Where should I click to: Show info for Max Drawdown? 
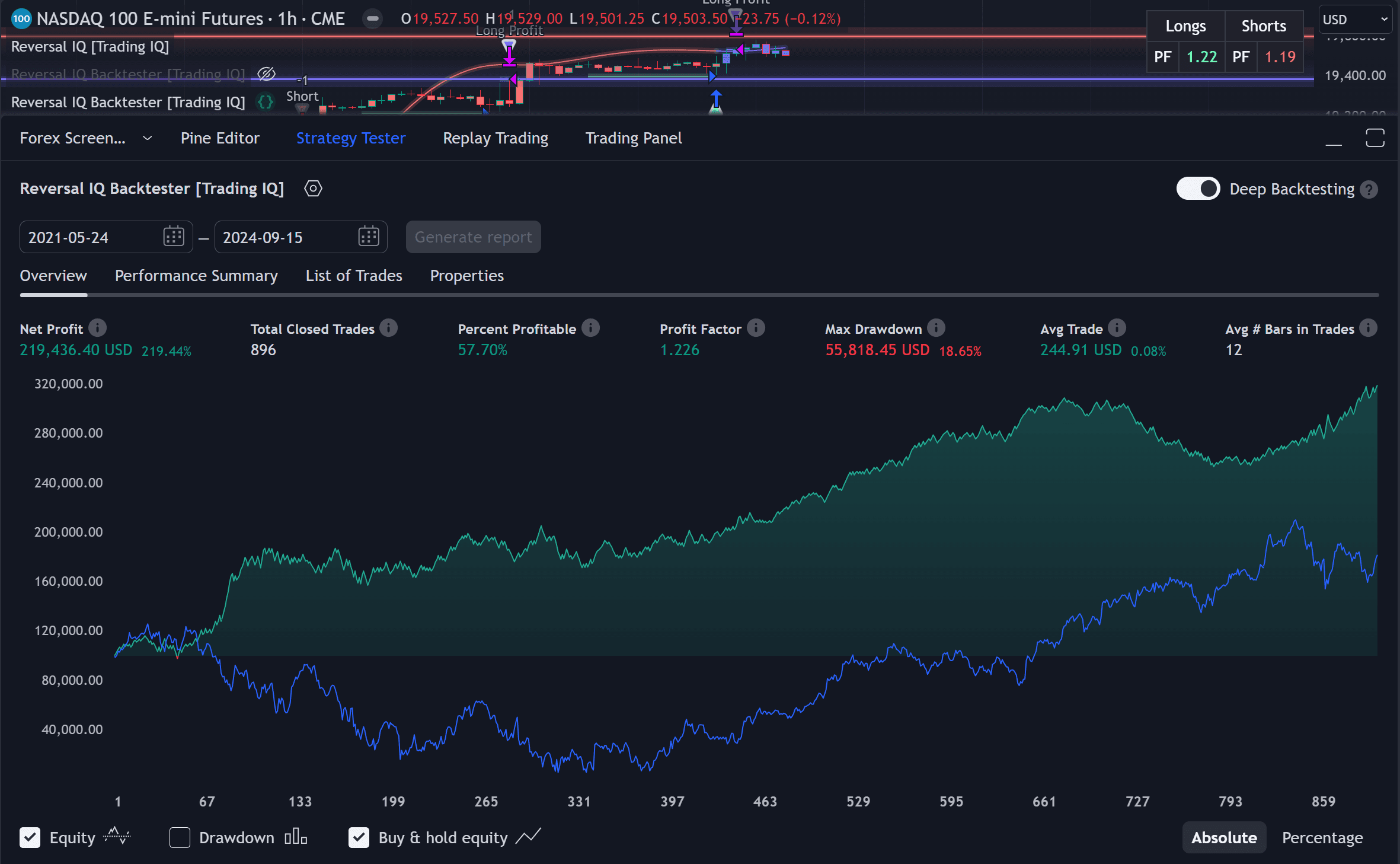point(936,328)
